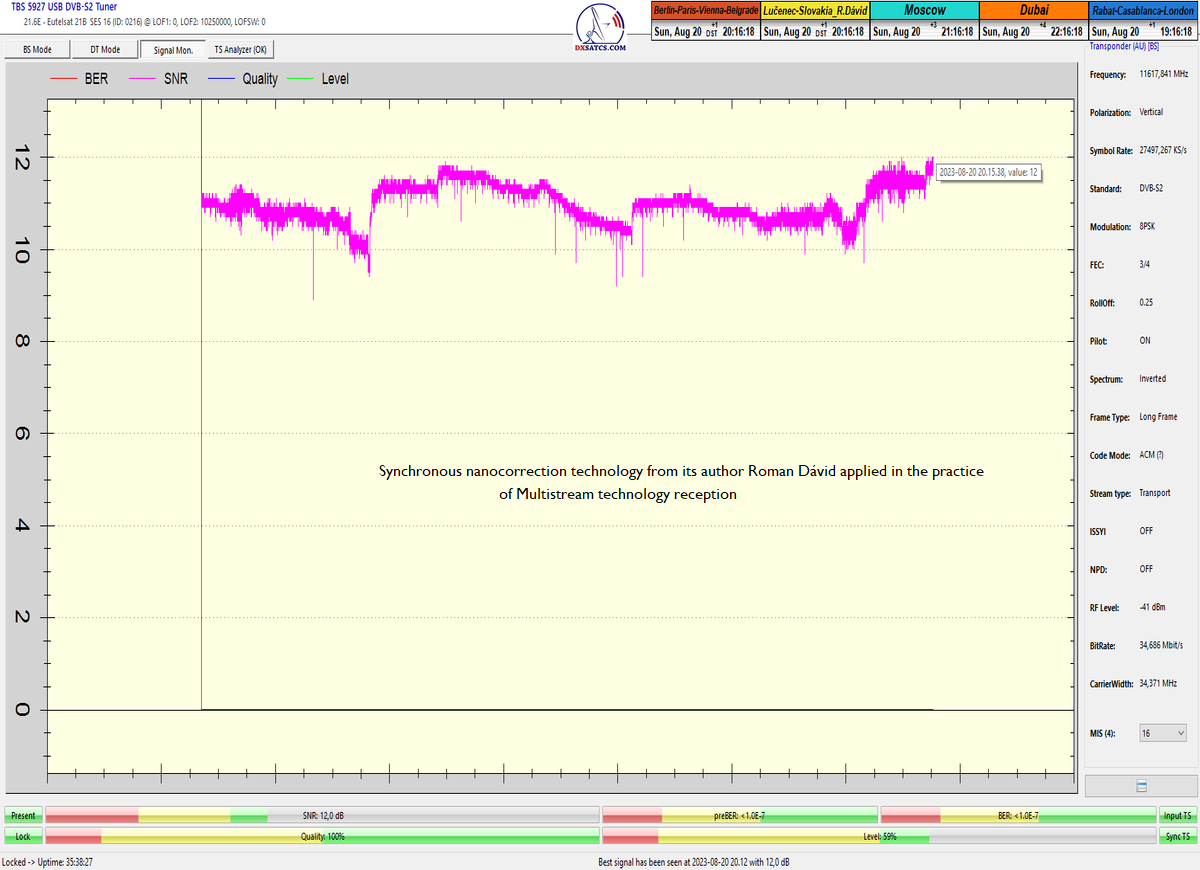Click the green Lock status indicator
The image size is (1200, 870).
coord(22,836)
